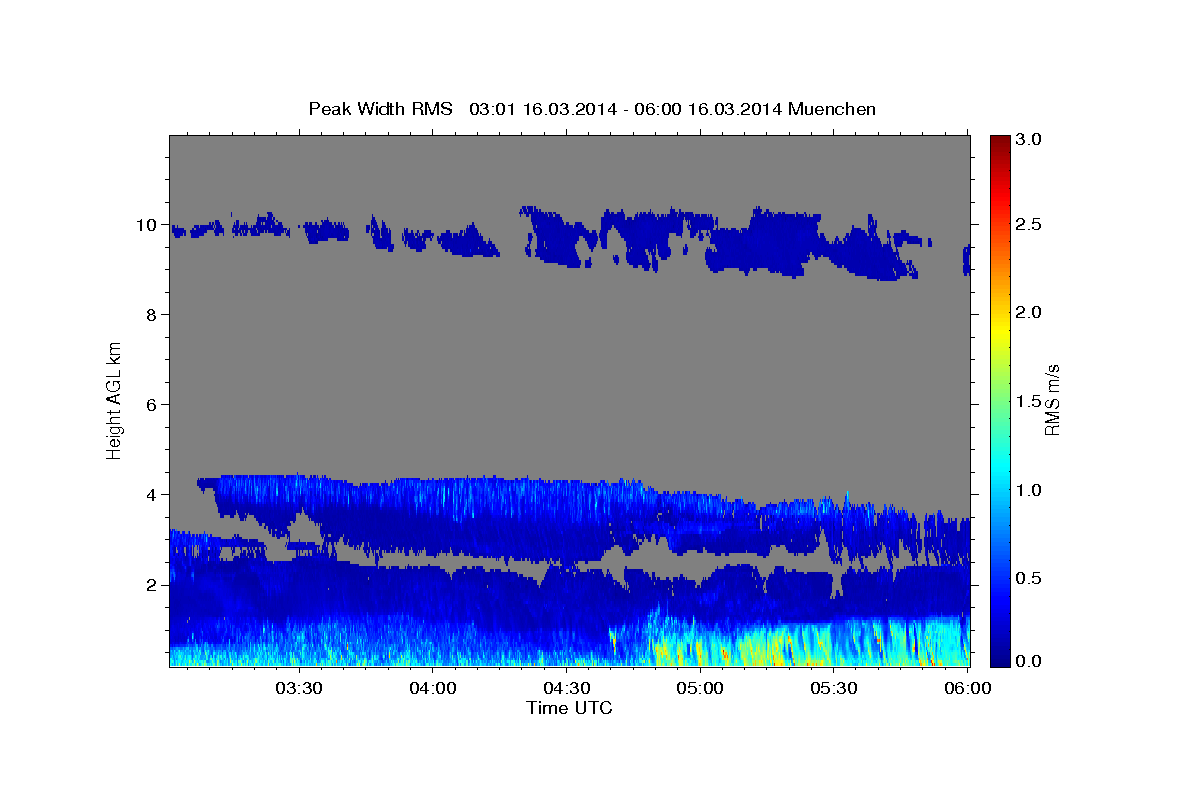Click the start time '03:01 16.03.2014' in title
Image resolution: width=1200 pixels, height=800 pixels.
click(x=541, y=109)
